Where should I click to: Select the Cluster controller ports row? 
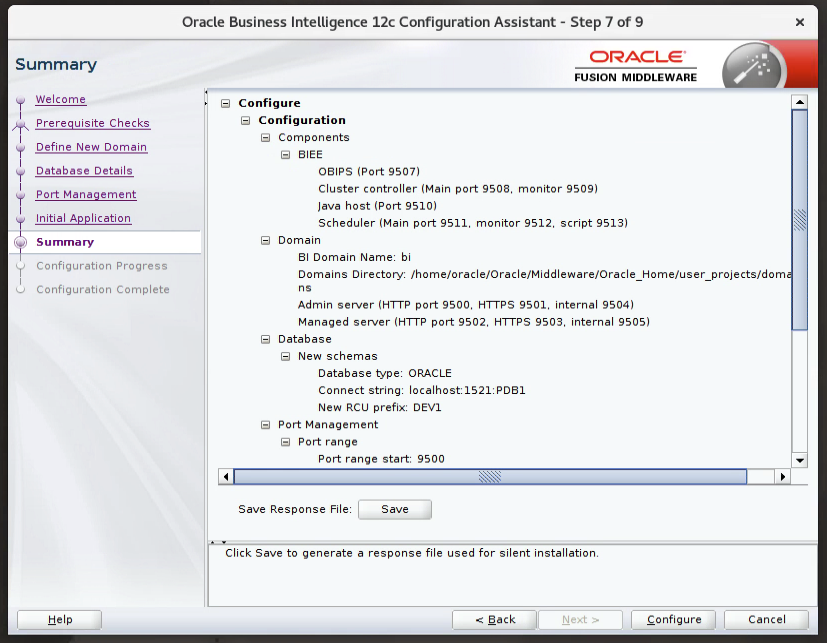click(x=458, y=189)
